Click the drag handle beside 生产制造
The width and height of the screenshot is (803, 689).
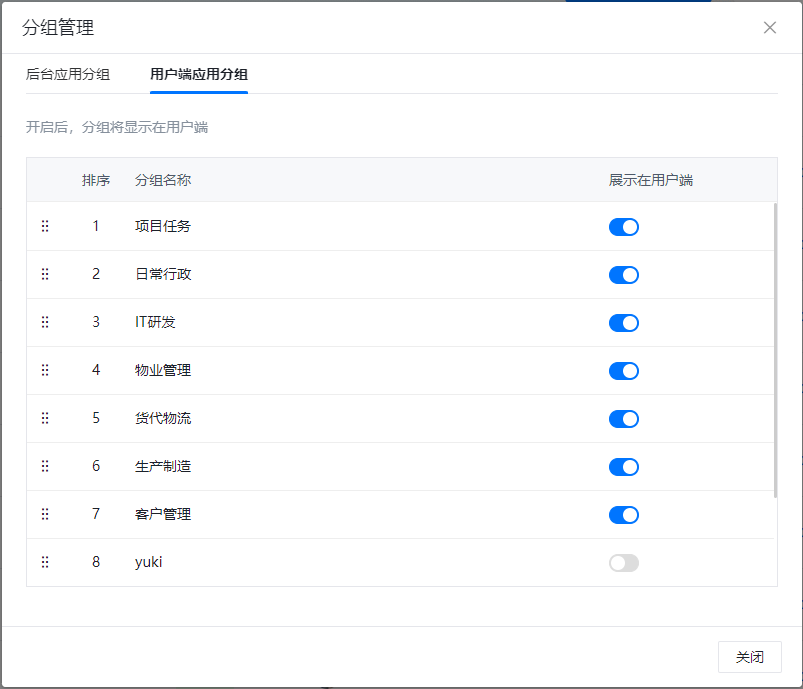[x=45, y=466]
